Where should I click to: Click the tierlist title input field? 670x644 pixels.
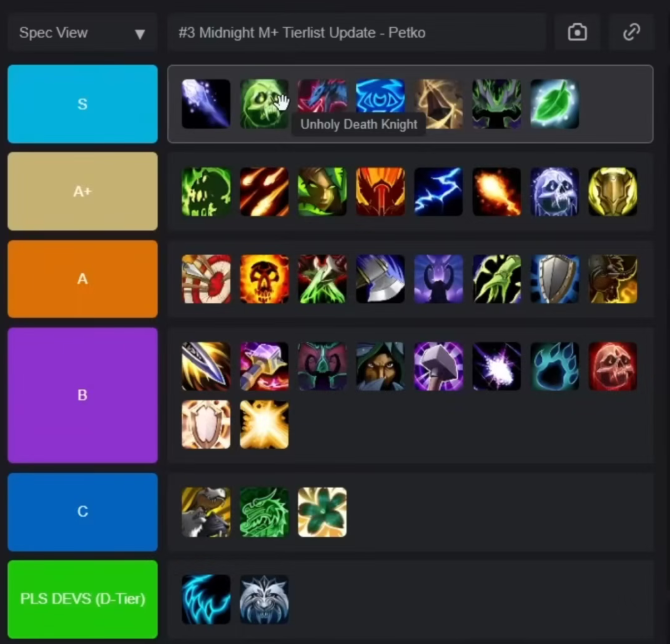pos(357,32)
